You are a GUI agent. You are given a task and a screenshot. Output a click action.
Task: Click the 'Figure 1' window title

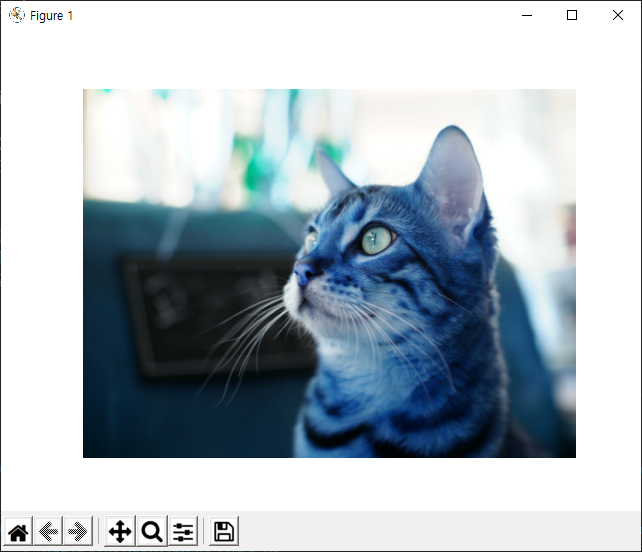[x=52, y=16]
